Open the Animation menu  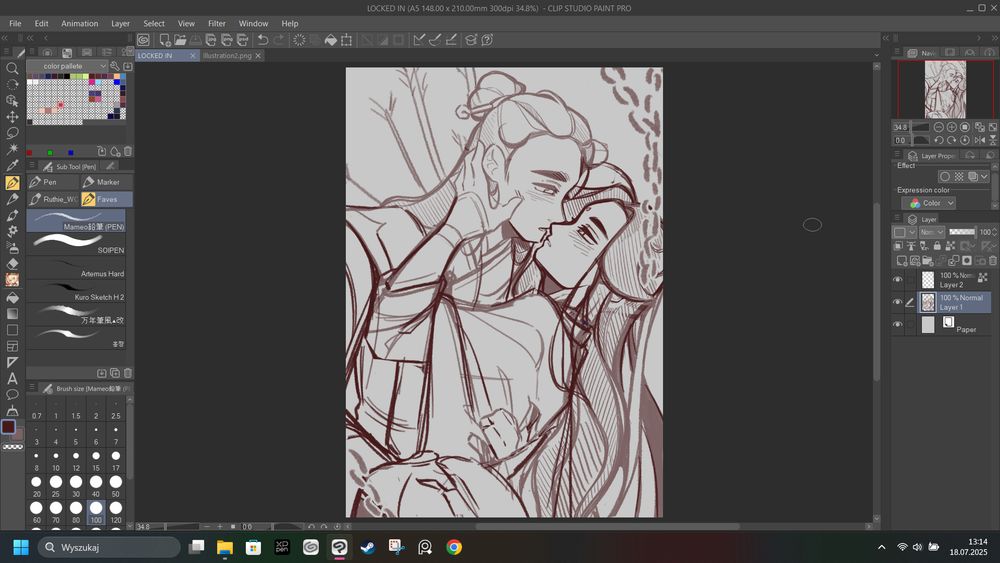pos(80,23)
